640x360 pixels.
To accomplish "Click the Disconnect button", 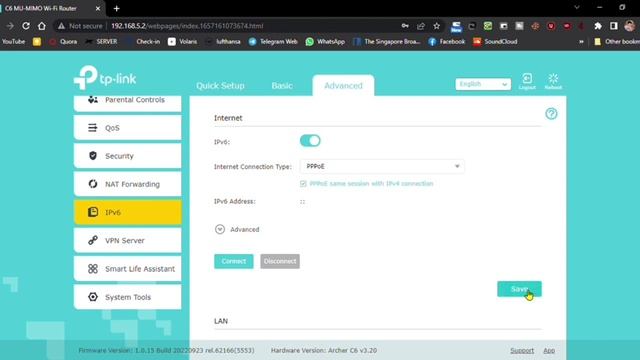I will tap(280, 261).
